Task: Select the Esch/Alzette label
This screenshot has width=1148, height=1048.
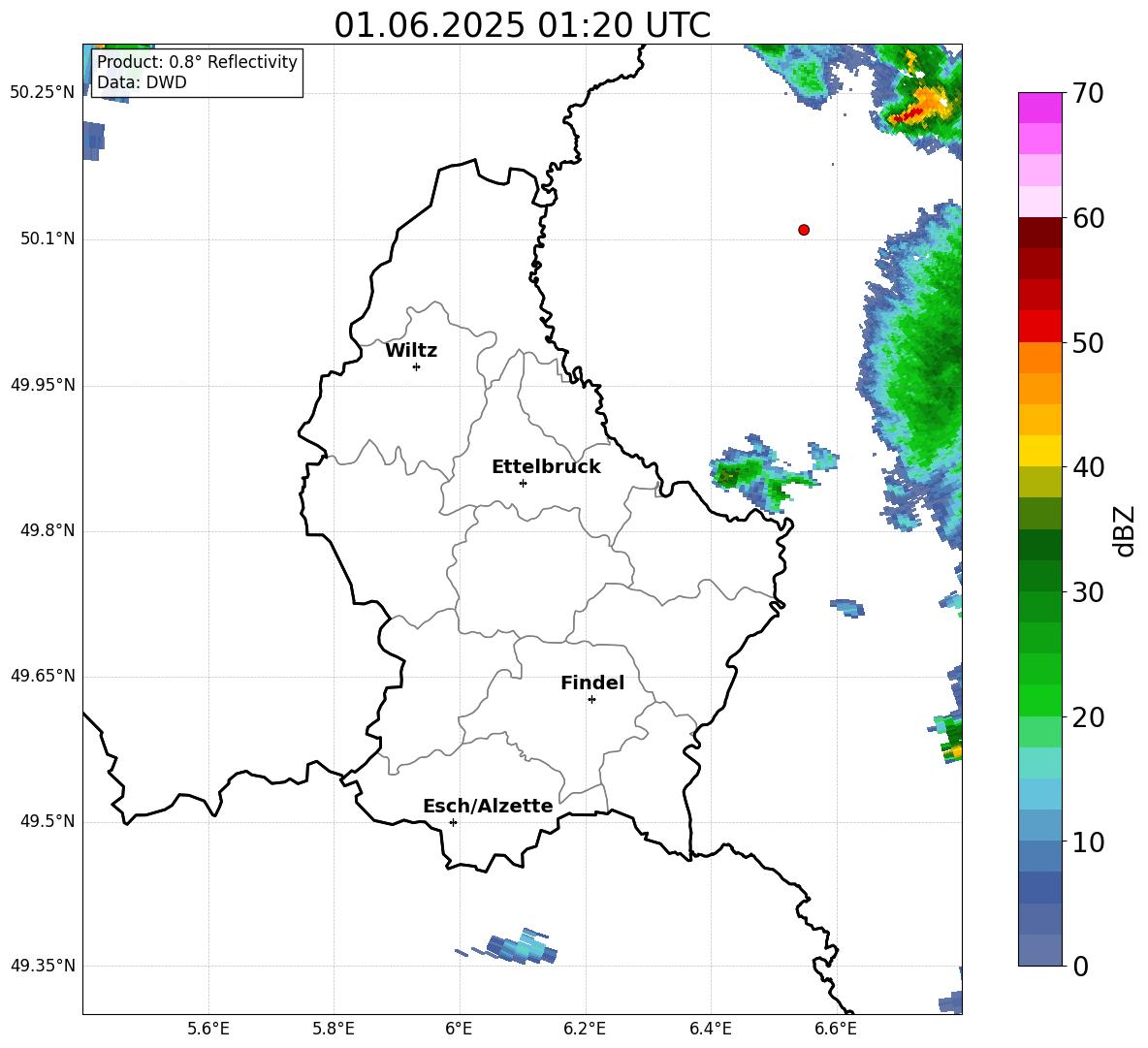Action: point(488,807)
